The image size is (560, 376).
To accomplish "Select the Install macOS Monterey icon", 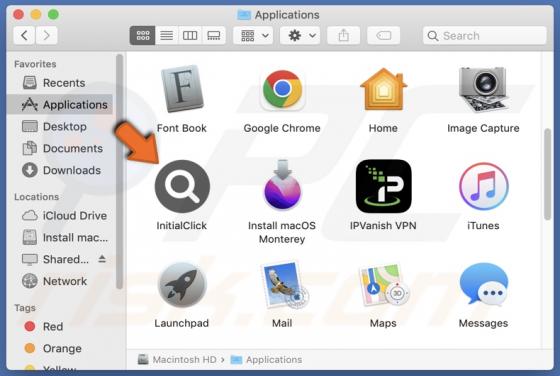I will click(282, 185).
